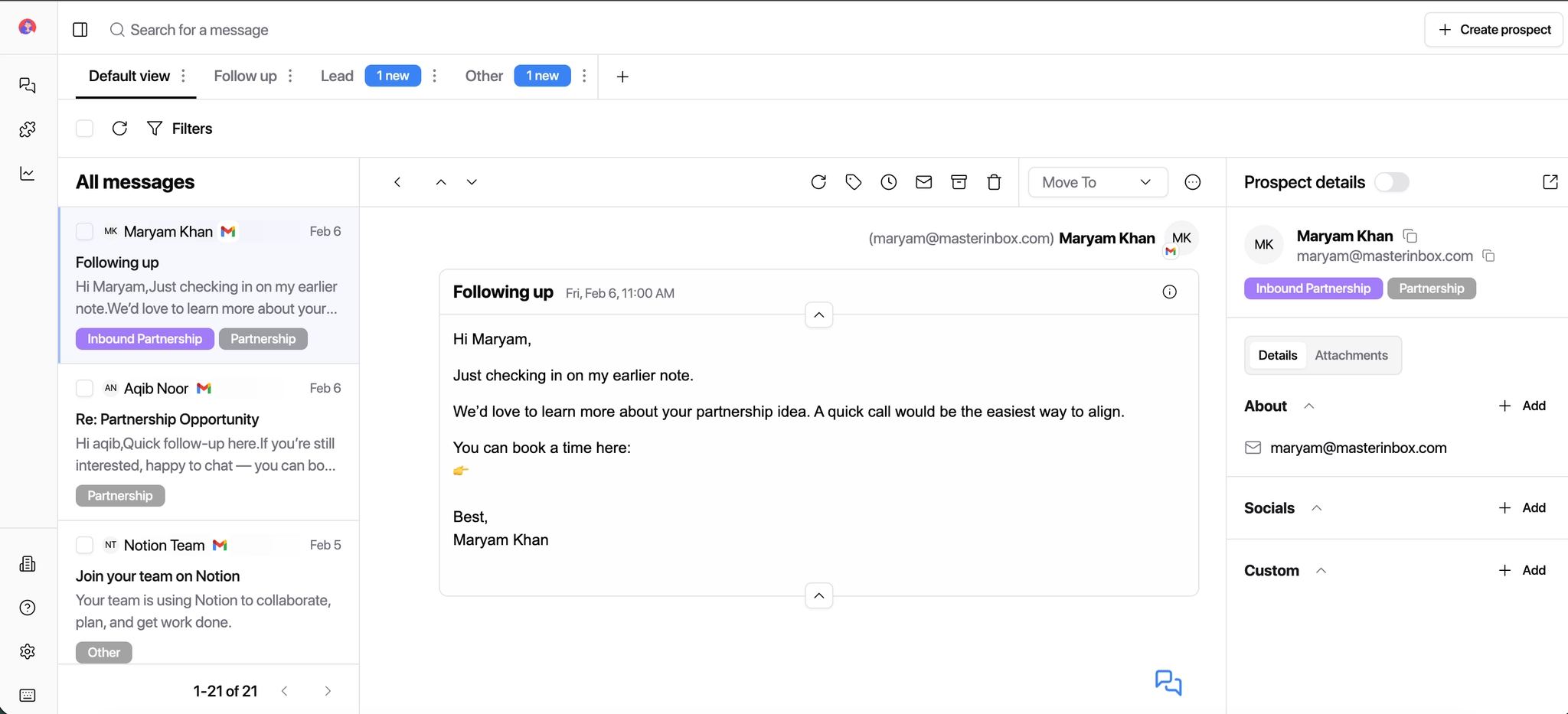Open the Move To dropdown

(1096, 182)
